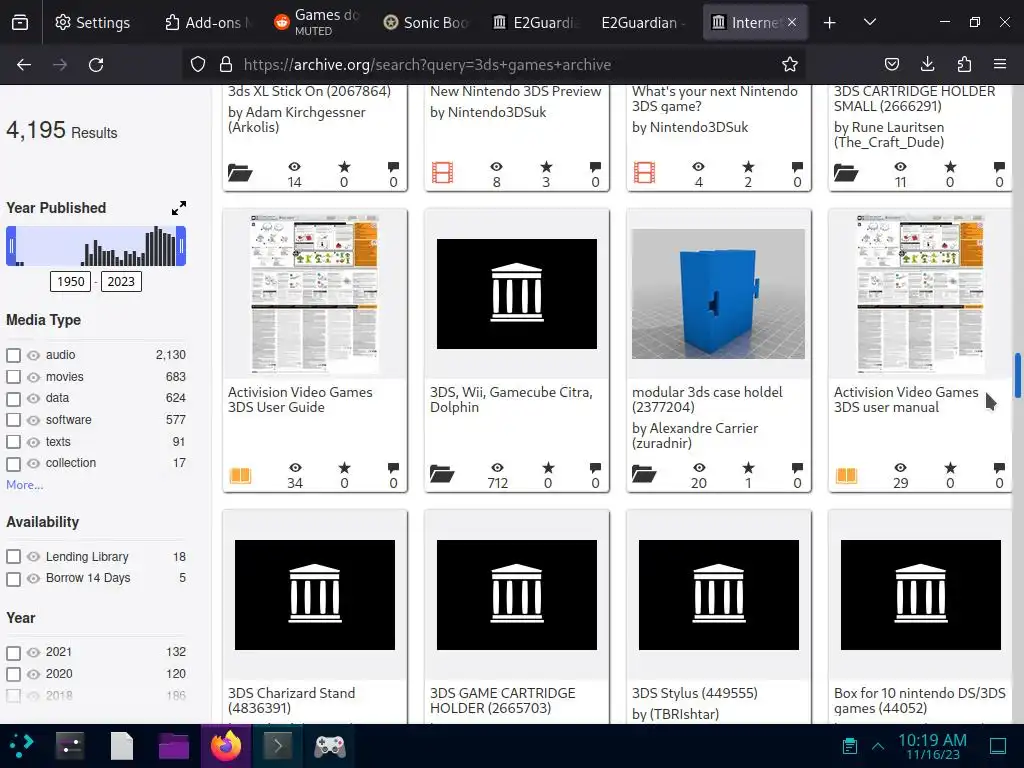The height and width of the screenshot is (768, 1024).
Task: Edit the 2023 end year field
Action: coord(121,281)
